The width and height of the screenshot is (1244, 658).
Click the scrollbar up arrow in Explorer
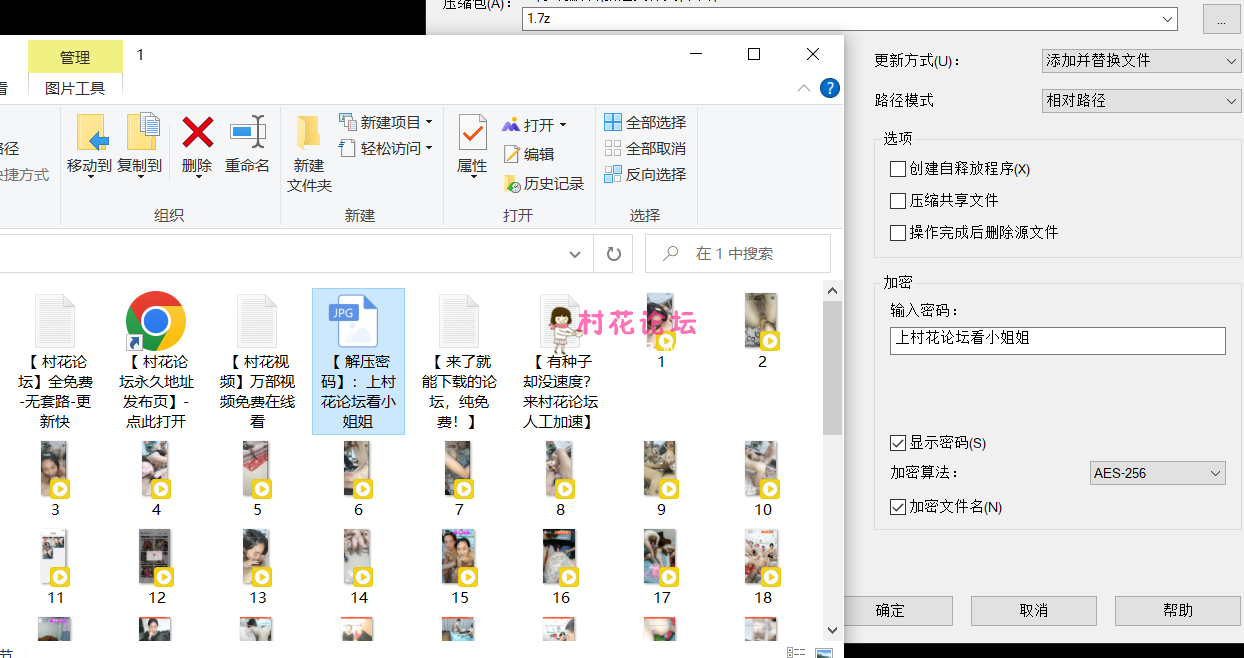pos(832,289)
